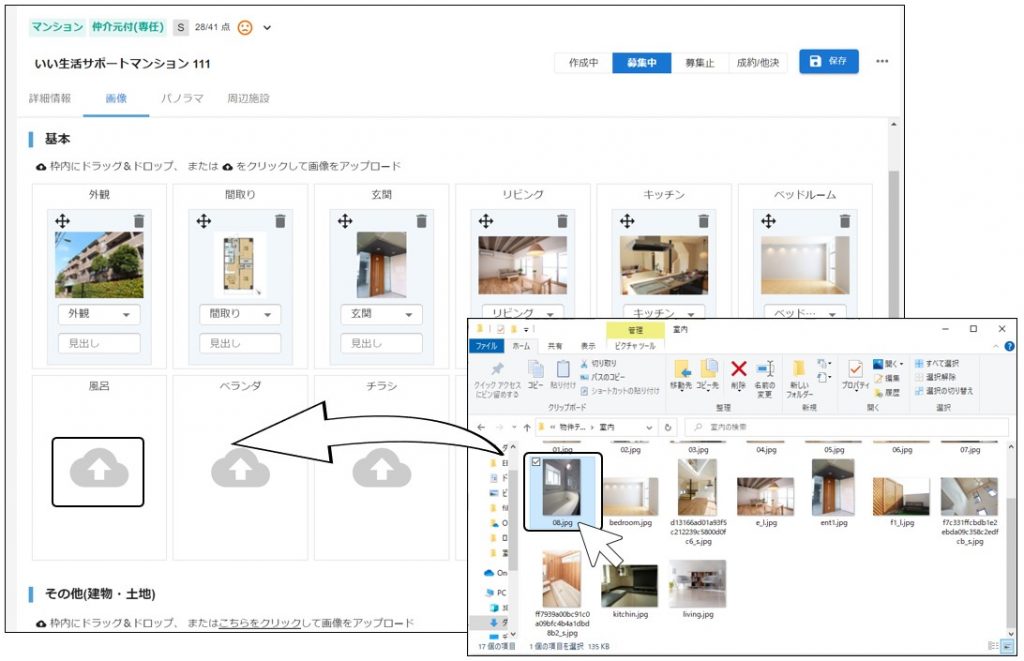Click the move handle on the リビング image card
The width and height of the screenshot is (1024, 661).
pos(486,221)
